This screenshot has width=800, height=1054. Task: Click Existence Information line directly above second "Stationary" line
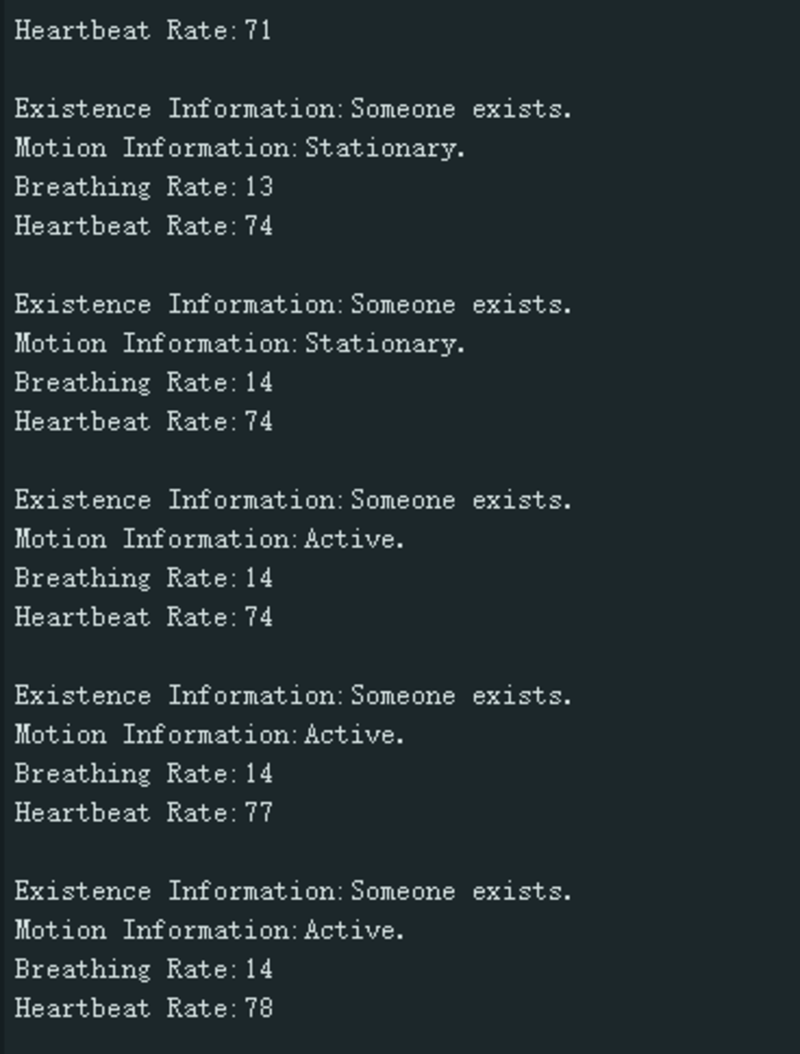[293, 304]
